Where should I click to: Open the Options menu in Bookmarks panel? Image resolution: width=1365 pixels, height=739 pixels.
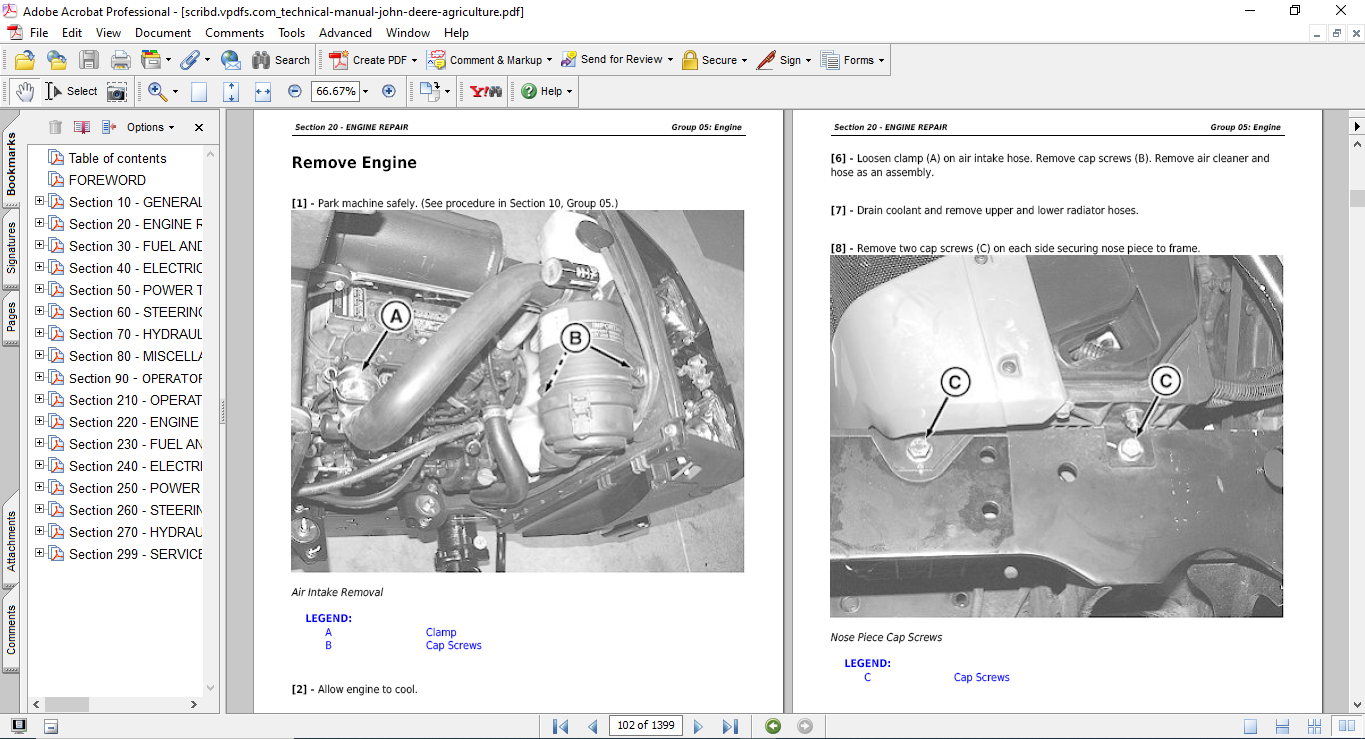[x=147, y=127]
